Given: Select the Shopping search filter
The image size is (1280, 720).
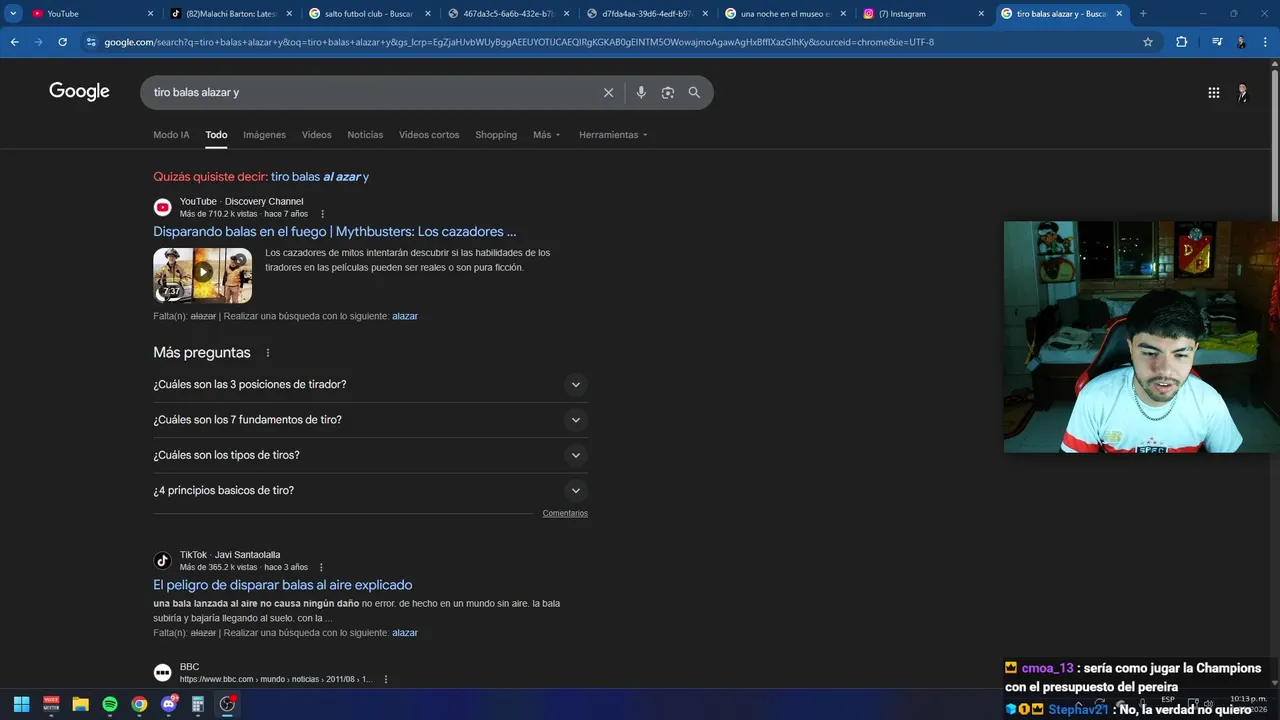Looking at the screenshot, I should point(496,135).
